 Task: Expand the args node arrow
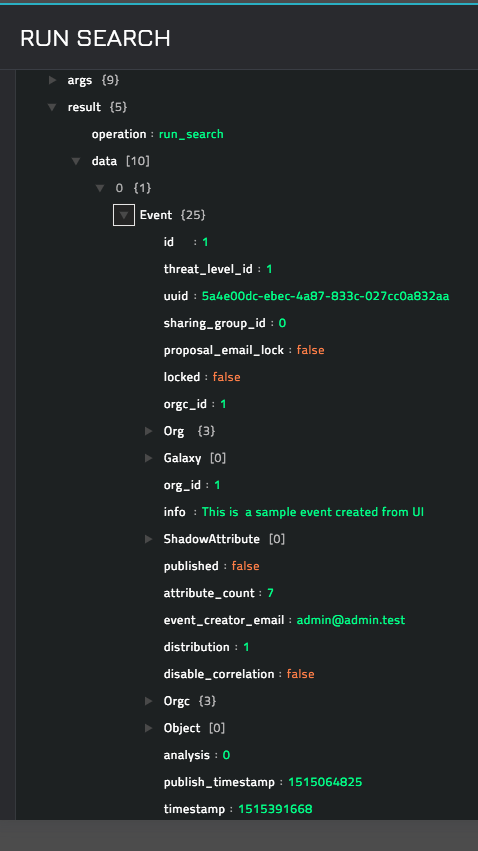[x=53, y=80]
